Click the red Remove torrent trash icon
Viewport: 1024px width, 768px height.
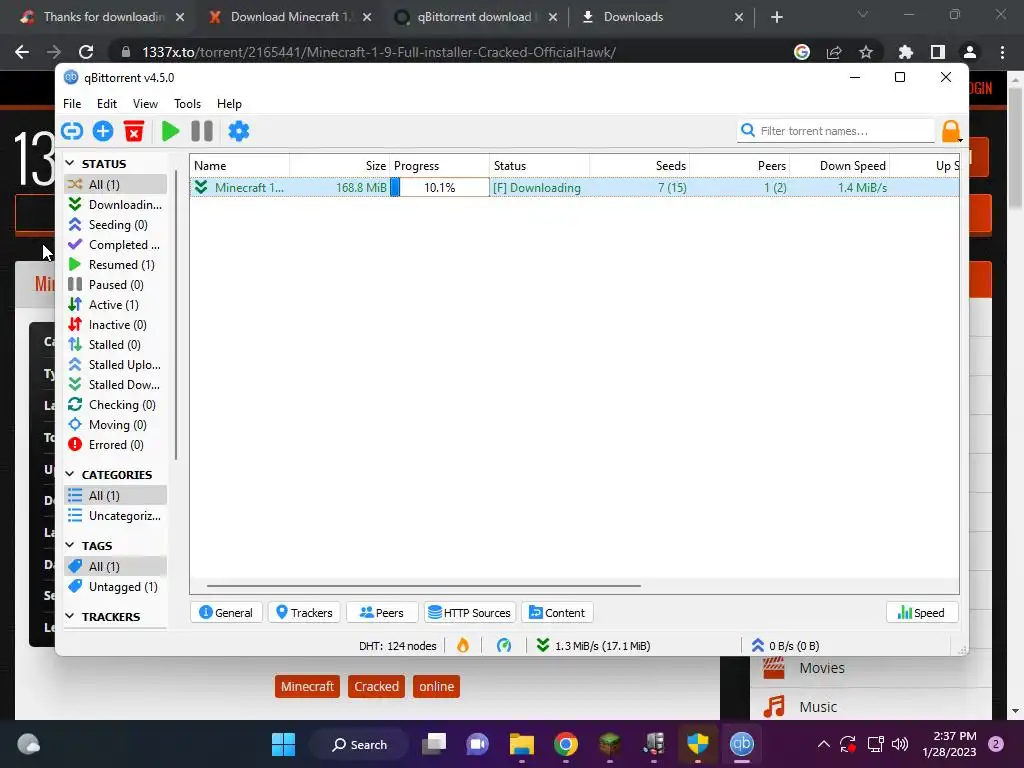coord(134,131)
